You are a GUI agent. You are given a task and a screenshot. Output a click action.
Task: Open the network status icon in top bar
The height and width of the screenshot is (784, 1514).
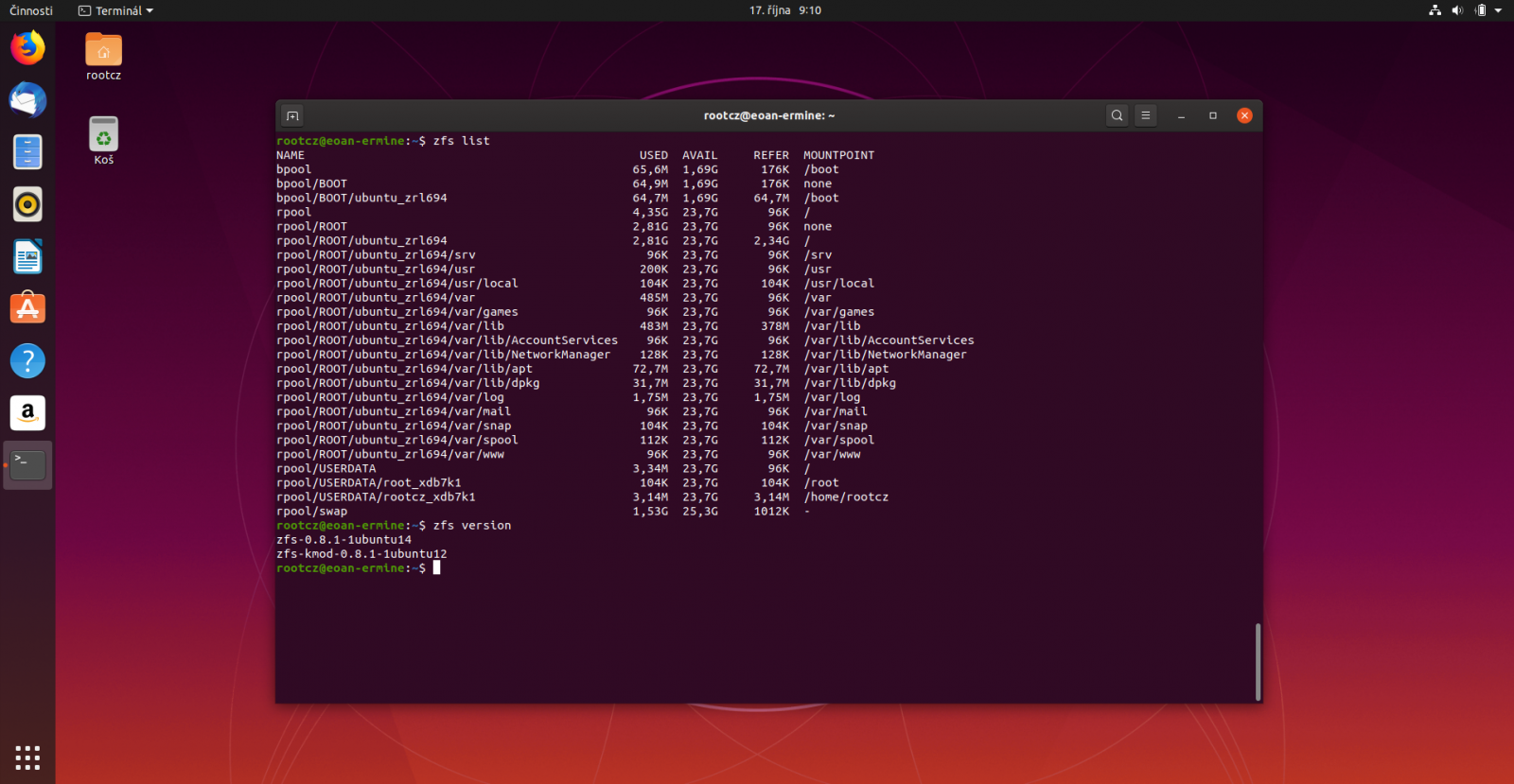click(1435, 10)
